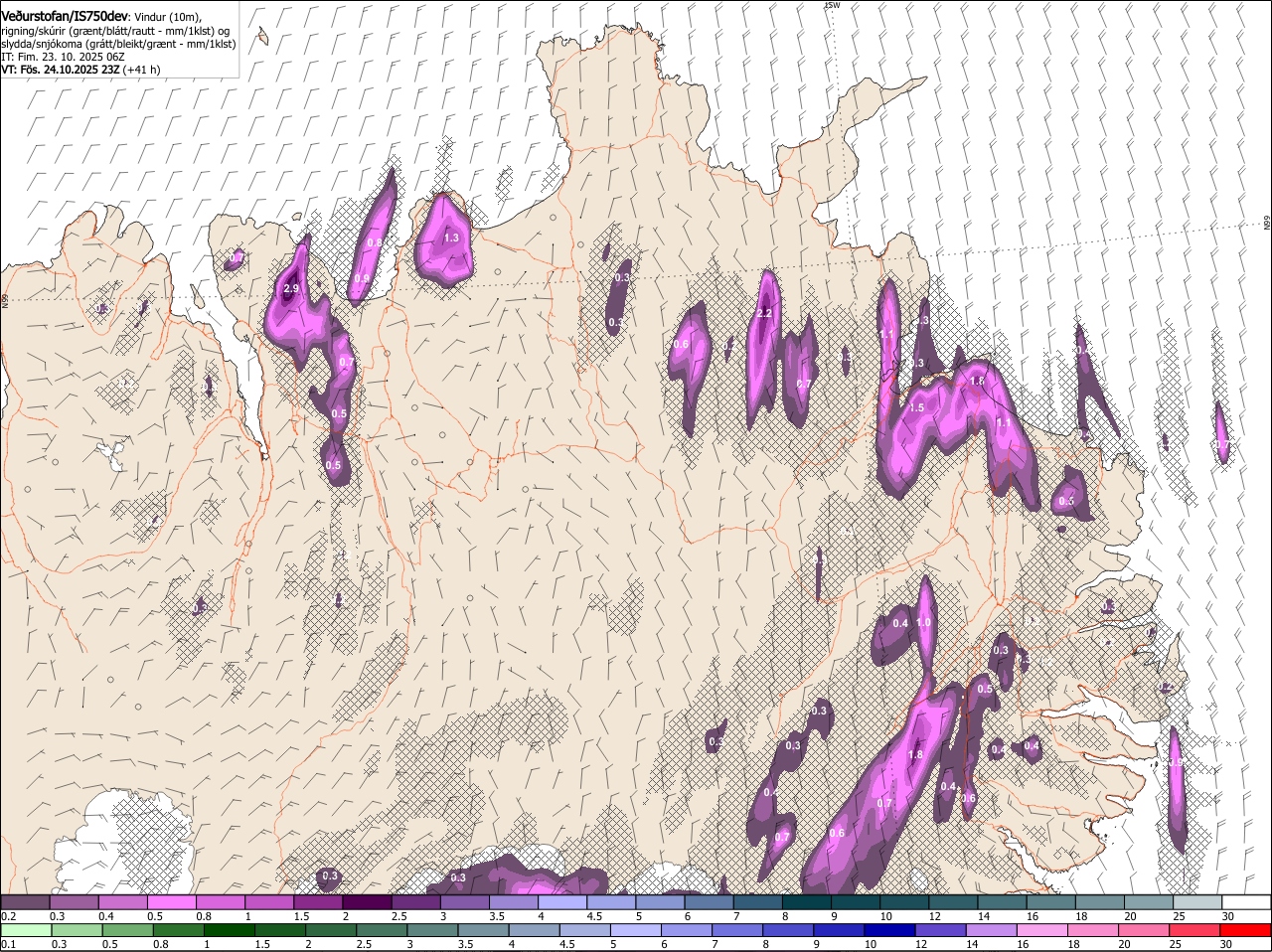Pick the white swatch labeled 30, upper scale
Screen dimensions: 1272x952
click(1246, 902)
